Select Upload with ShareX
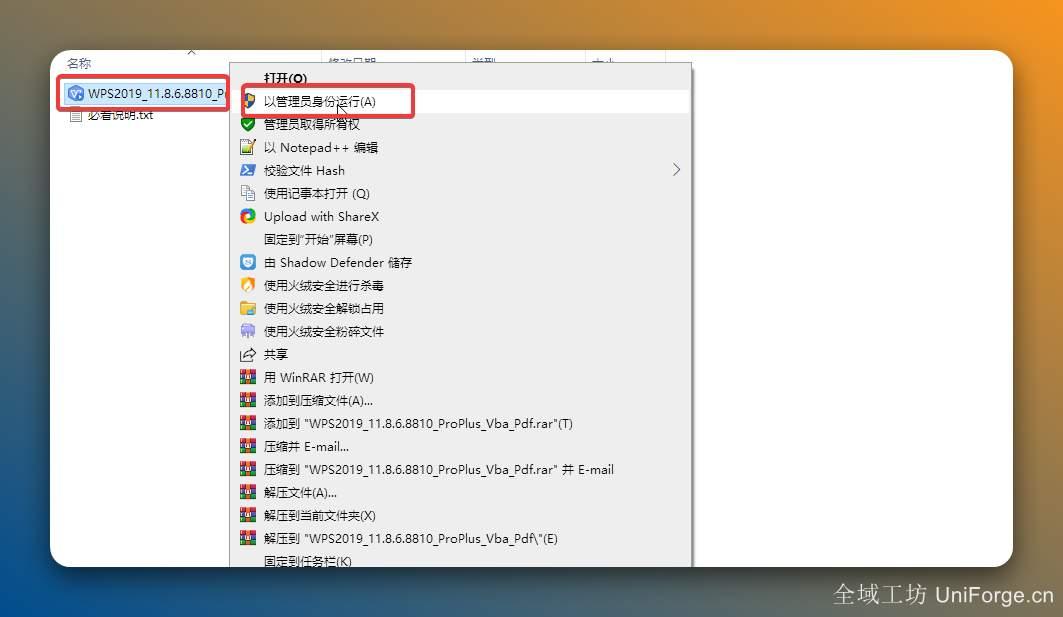The image size is (1063, 617). 321,216
